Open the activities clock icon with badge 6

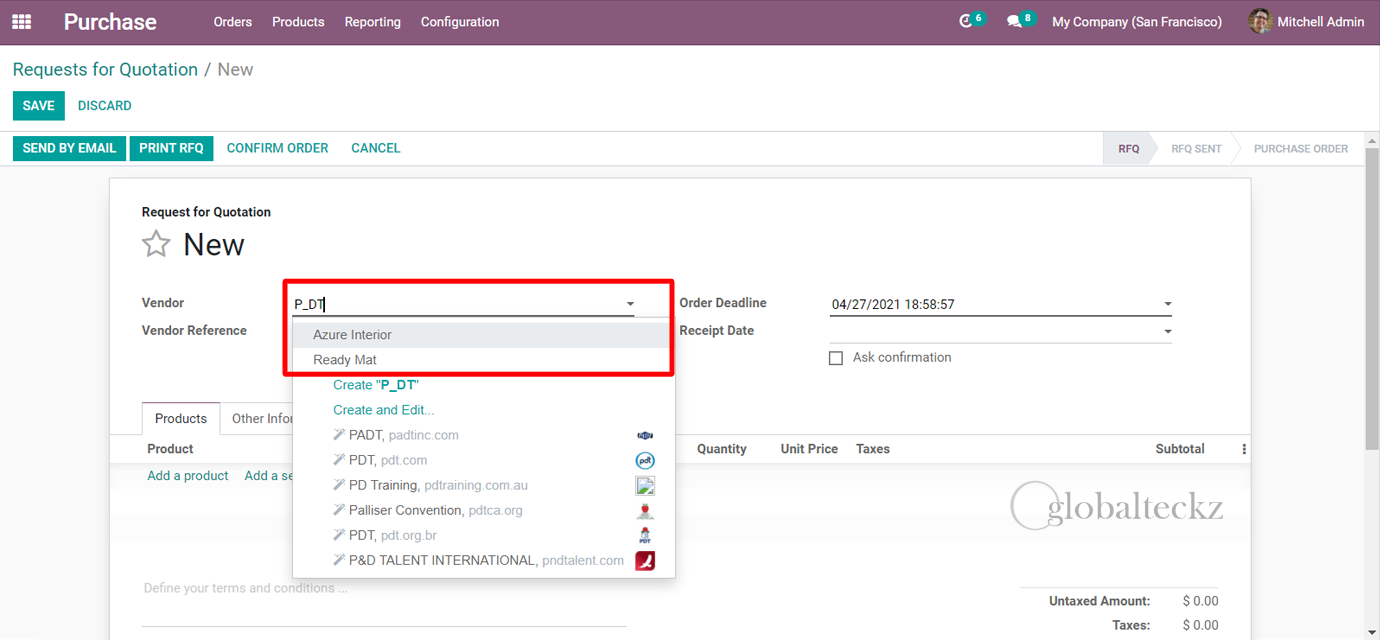coord(966,21)
